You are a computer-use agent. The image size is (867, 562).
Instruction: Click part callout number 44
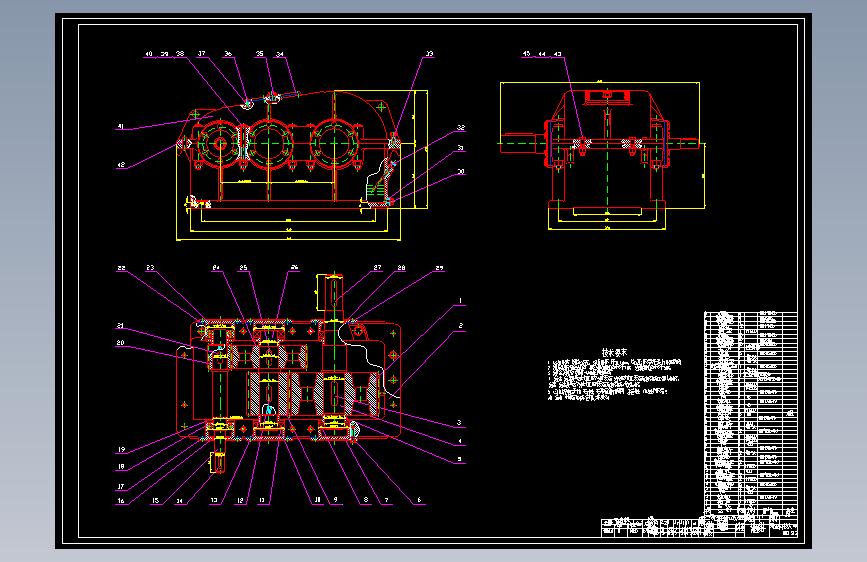[542, 54]
